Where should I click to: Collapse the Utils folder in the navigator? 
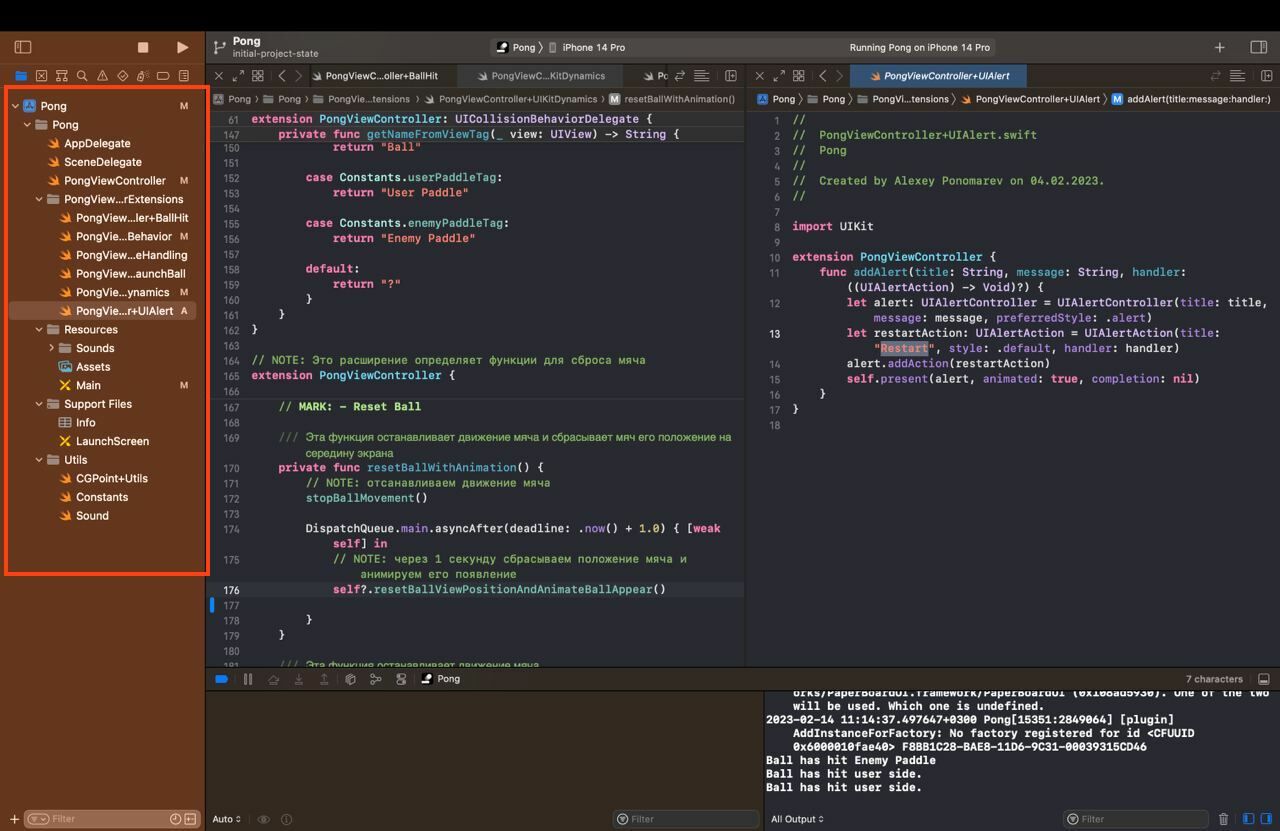(39, 459)
